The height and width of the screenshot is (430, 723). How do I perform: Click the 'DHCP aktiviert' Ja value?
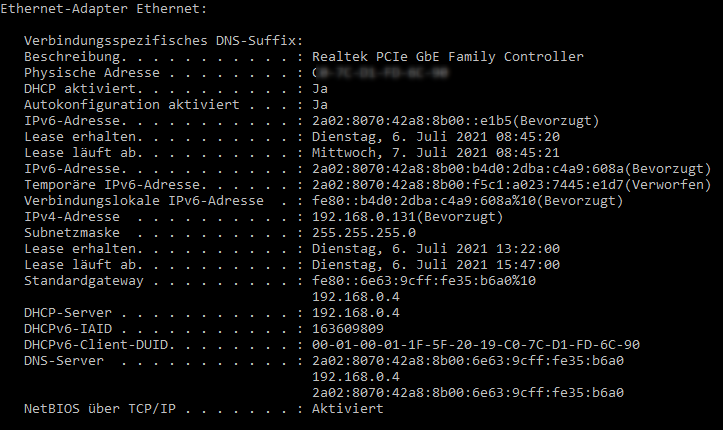pyautogui.click(x=320, y=88)
